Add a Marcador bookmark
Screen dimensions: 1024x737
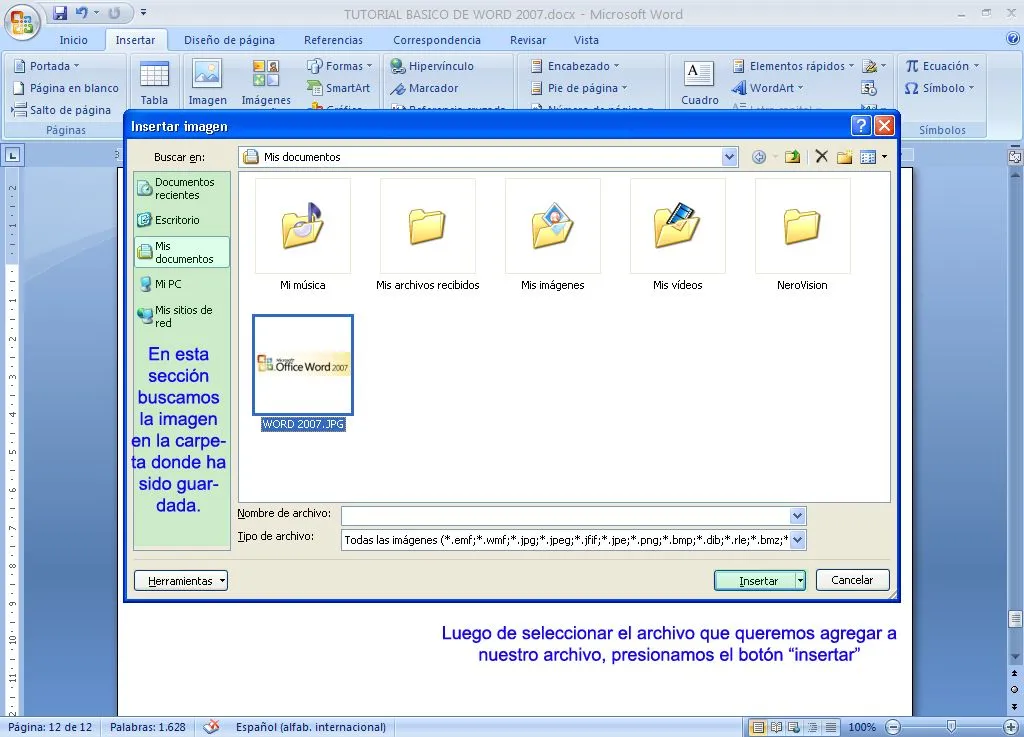424,88
